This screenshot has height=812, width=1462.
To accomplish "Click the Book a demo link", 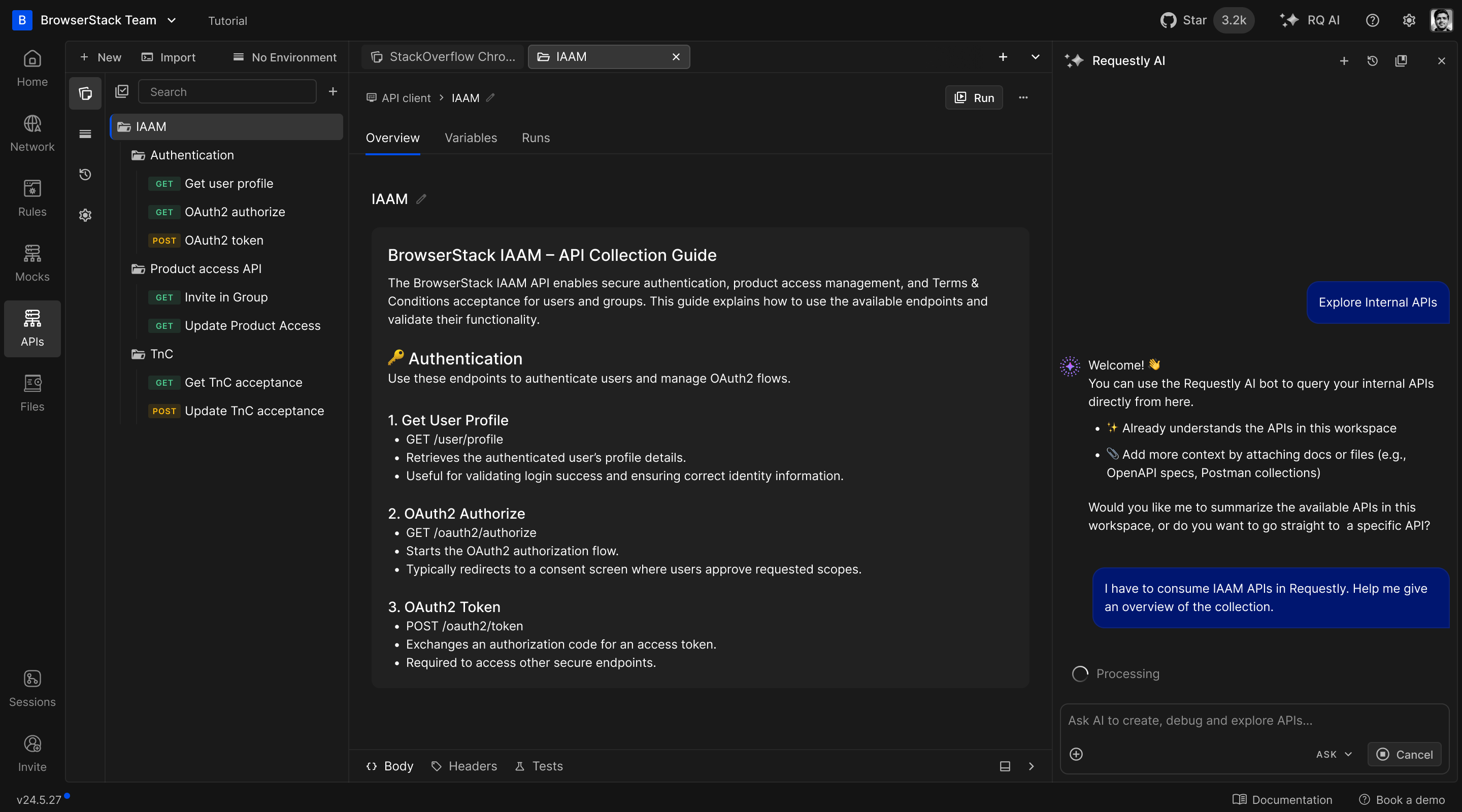I will click(1402, 799).
